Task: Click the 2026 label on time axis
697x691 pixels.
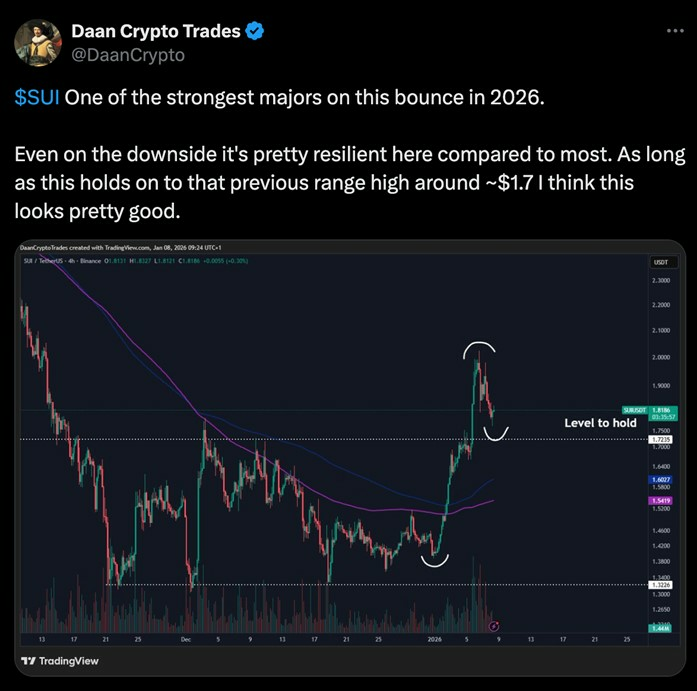Action: pos(433,637)
